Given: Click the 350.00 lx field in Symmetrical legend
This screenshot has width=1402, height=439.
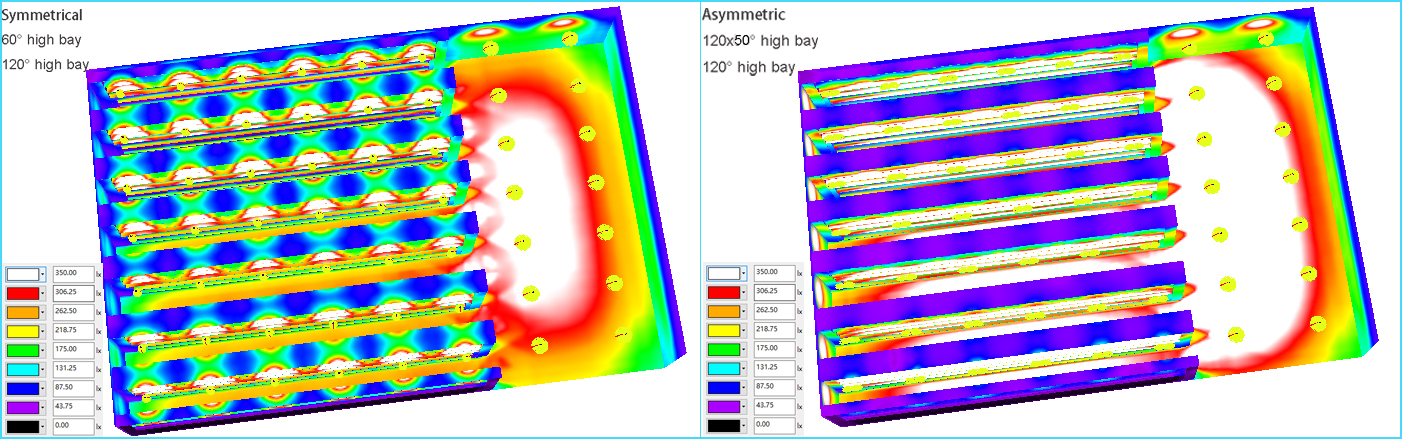Looking at the screenshot, I should click(x=73, y=273).
